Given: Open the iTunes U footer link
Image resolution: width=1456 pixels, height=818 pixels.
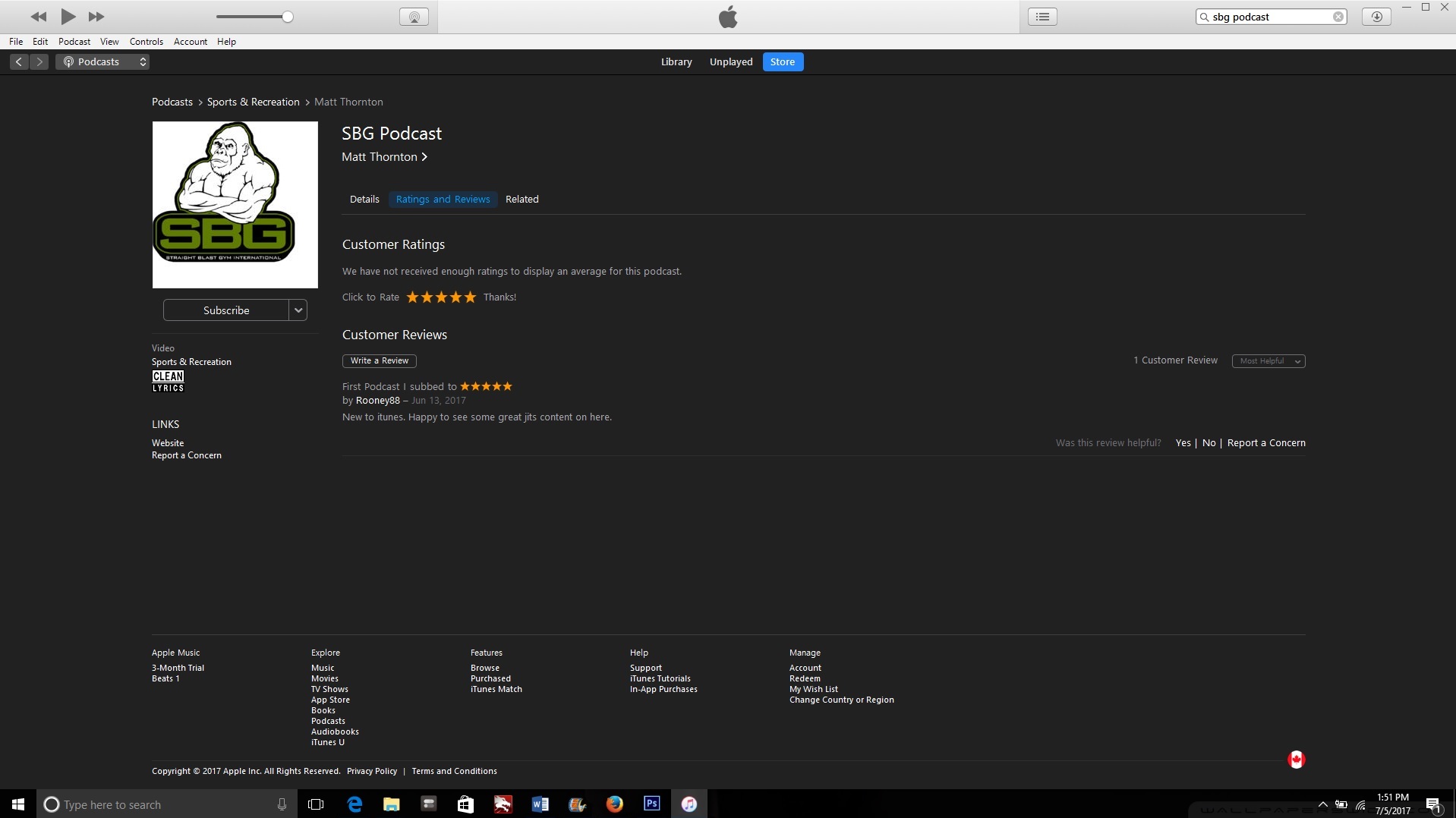Looking at the screenshot, I should click(x=328, y=742).
